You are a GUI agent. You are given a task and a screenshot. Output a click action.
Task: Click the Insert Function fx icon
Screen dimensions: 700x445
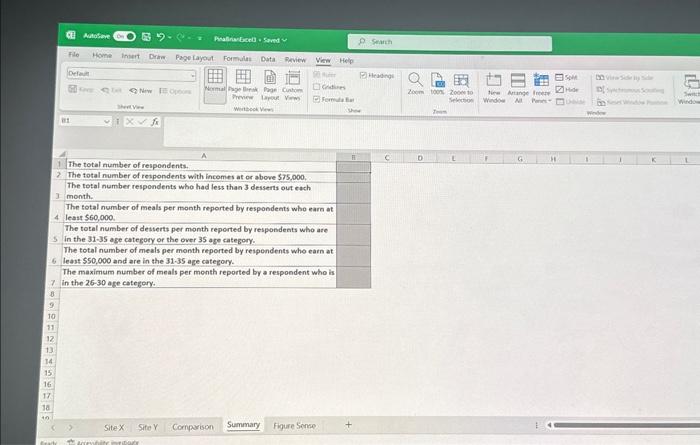pos(155,122)
